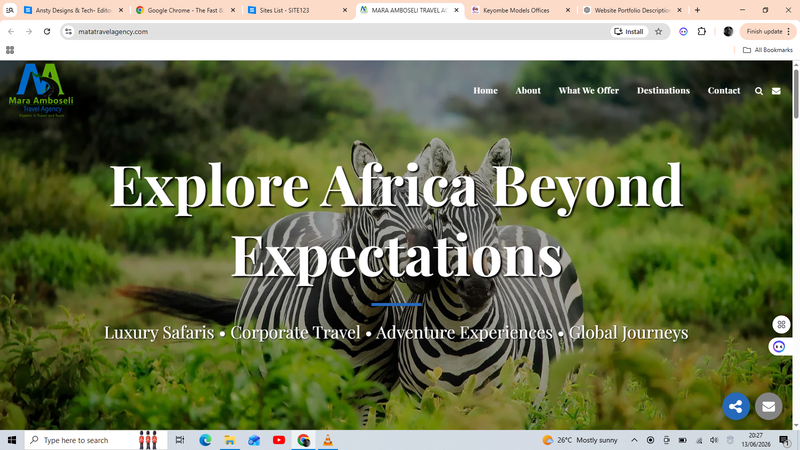Click the Install app button
Image resolution: width=800 pixels, height=450 pixels.
click(629, 32)
